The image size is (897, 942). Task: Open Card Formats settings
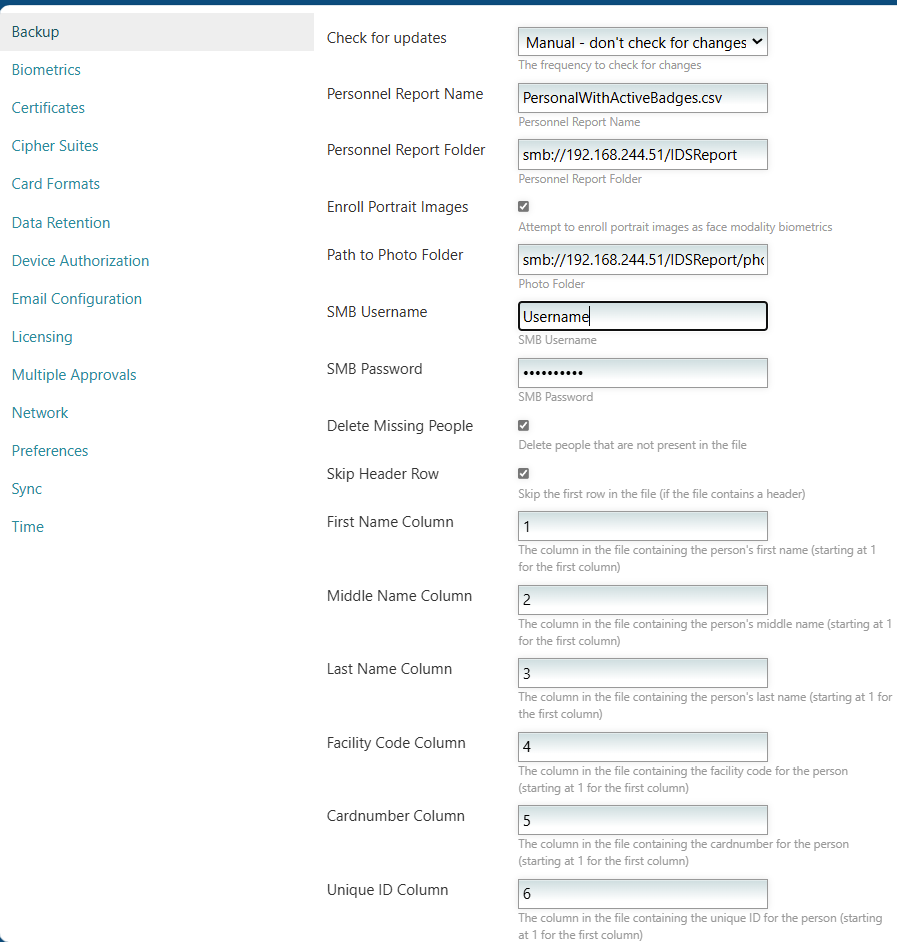(x=56, y=184)
